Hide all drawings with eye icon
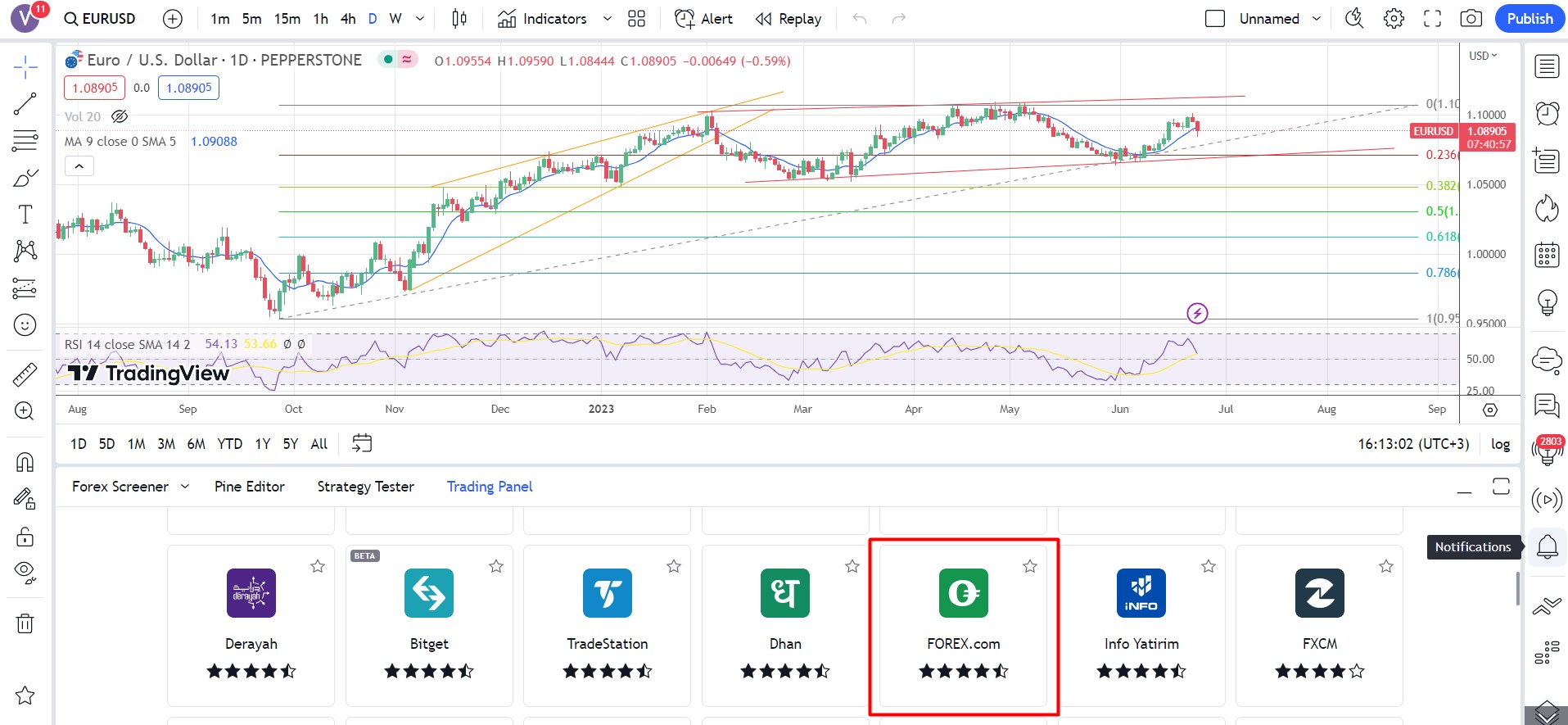1568x725 pixels. (x=25, y=573)
